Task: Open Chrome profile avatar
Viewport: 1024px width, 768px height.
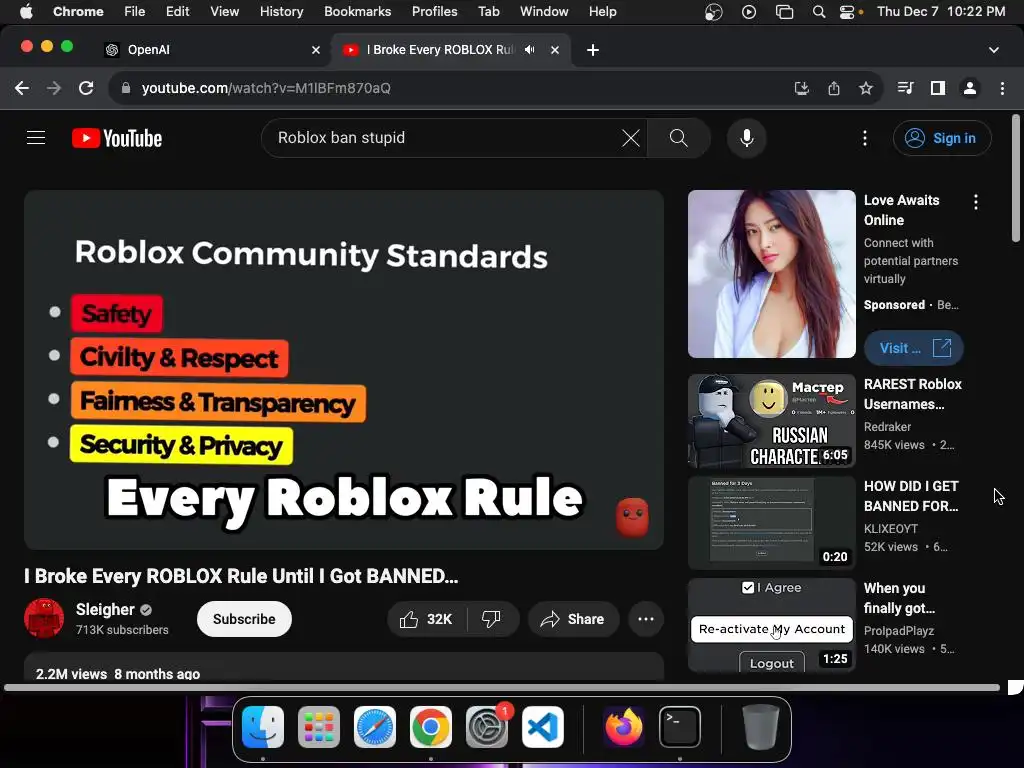Action: point(970,88)
